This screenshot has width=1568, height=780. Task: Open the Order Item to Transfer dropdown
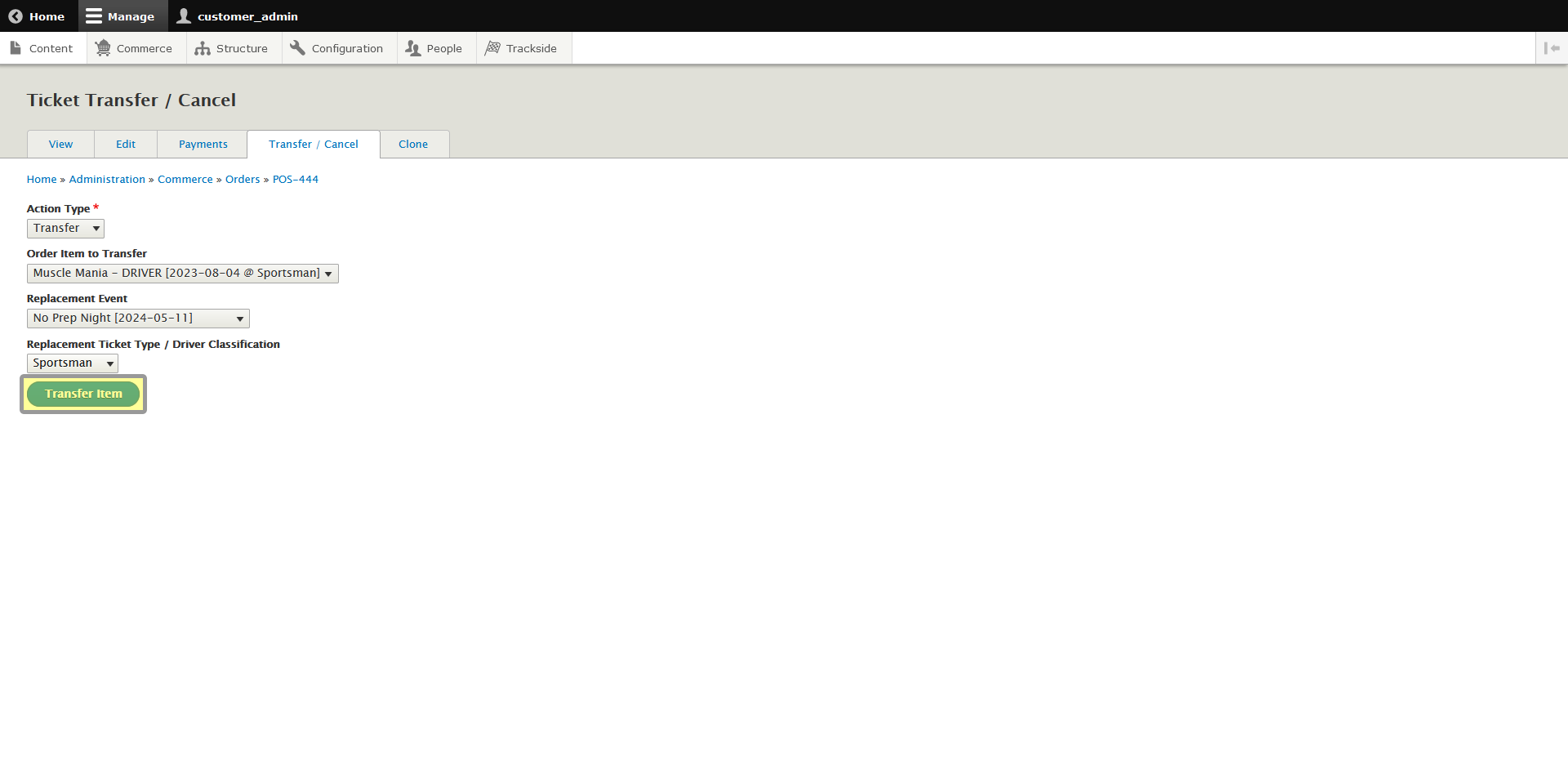coord(183,273)
